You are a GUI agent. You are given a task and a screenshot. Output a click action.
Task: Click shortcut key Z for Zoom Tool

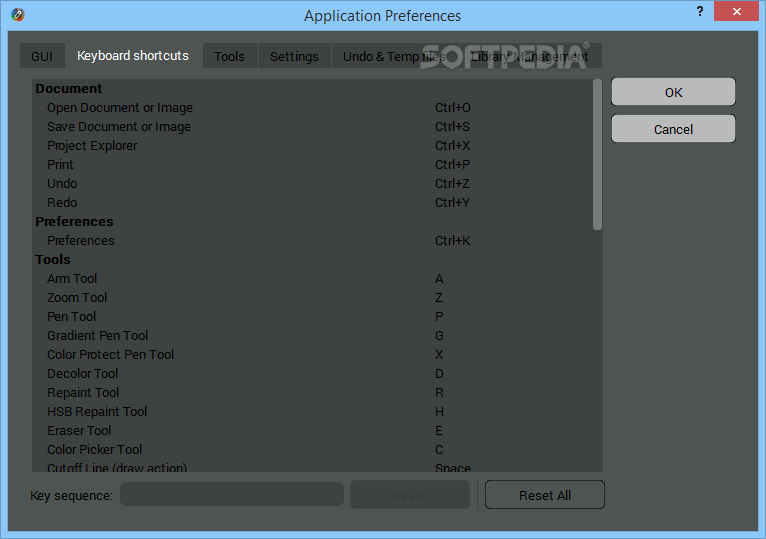(439, 298)
